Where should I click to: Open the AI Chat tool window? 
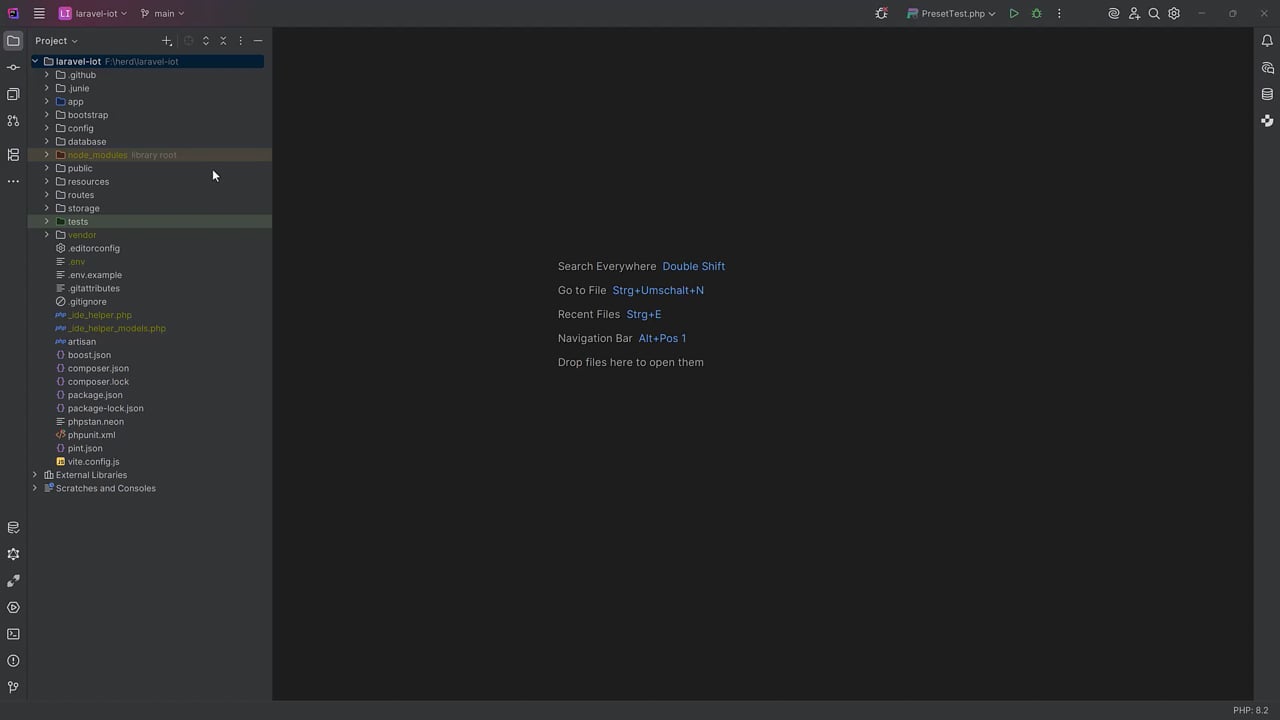point(1267,68)
